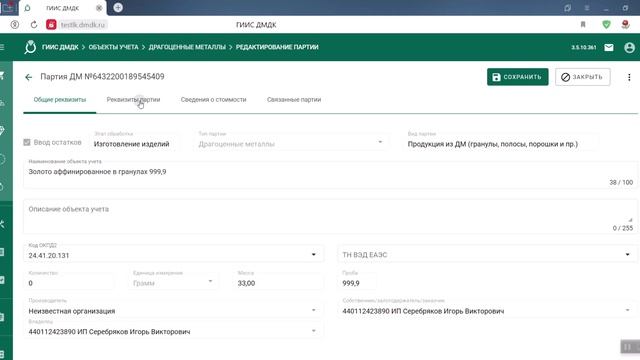Screen dimensions: 640x360
Task: Click the back arrow beside the batch title
Action: (28, 77)
